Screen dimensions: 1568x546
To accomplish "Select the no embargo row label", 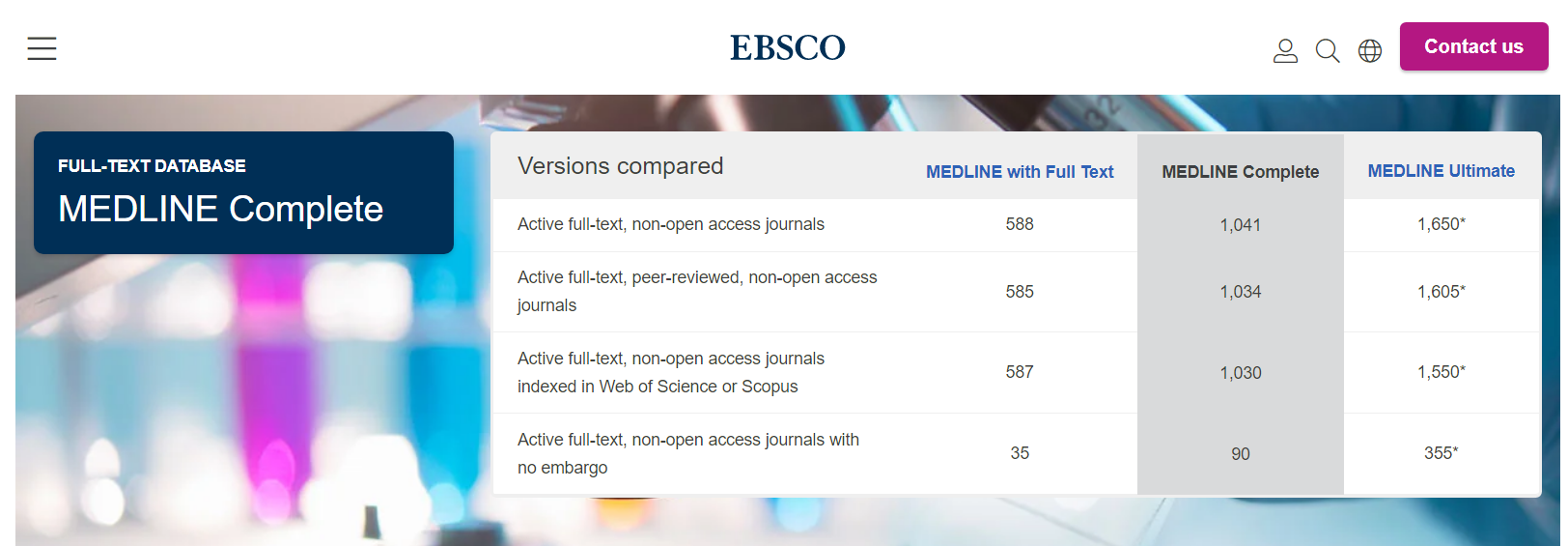I will tap(687, 453).
